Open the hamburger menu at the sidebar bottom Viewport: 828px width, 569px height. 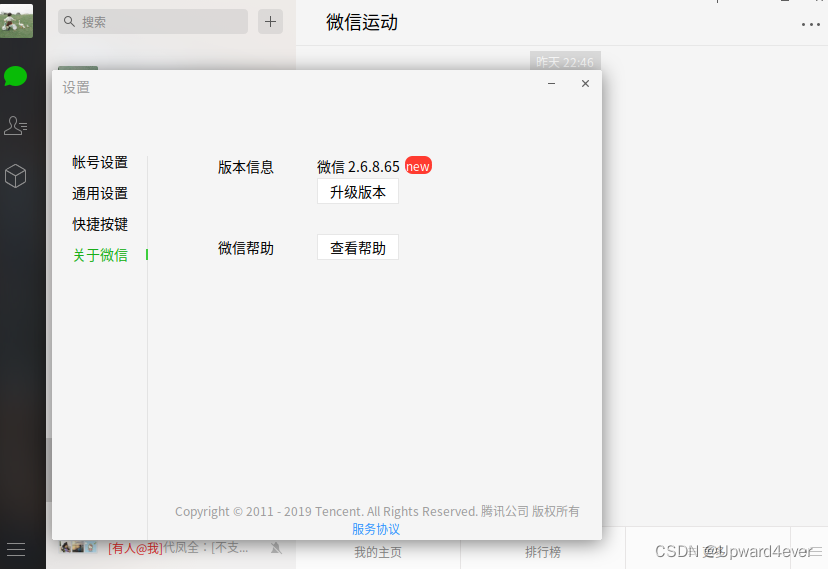pos(16,549)
